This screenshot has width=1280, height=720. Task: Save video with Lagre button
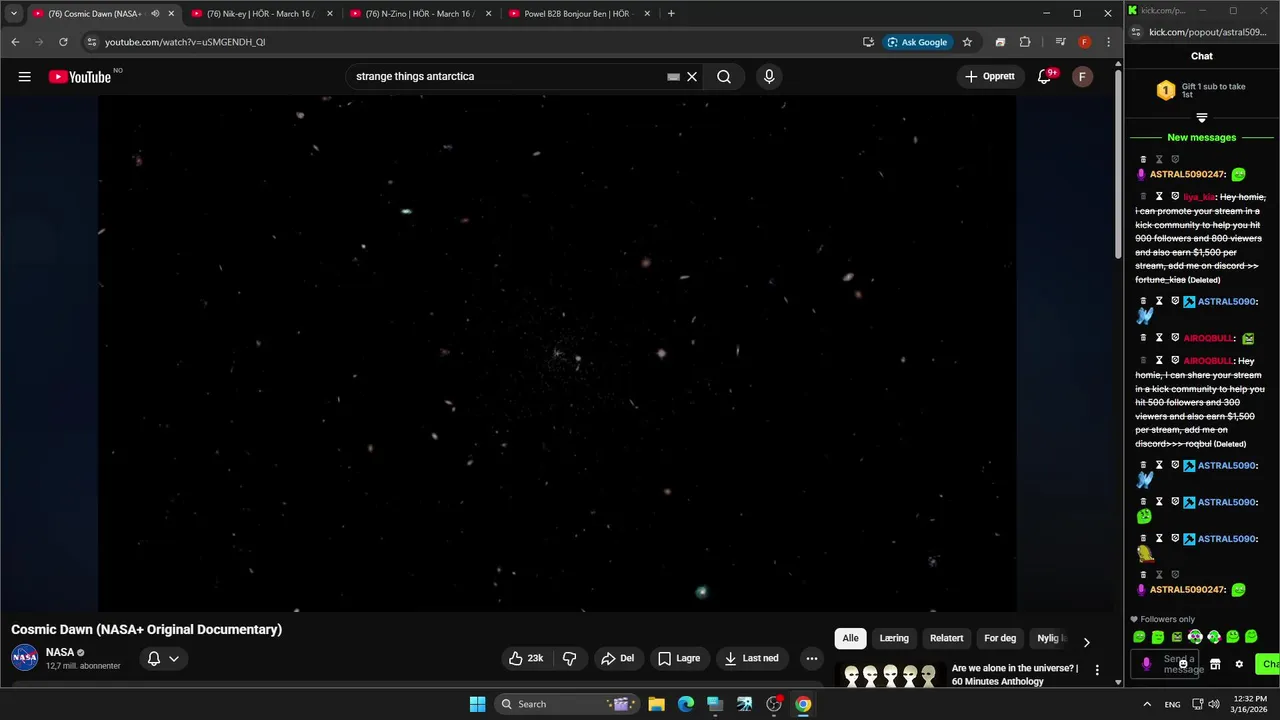coord(679,658)
